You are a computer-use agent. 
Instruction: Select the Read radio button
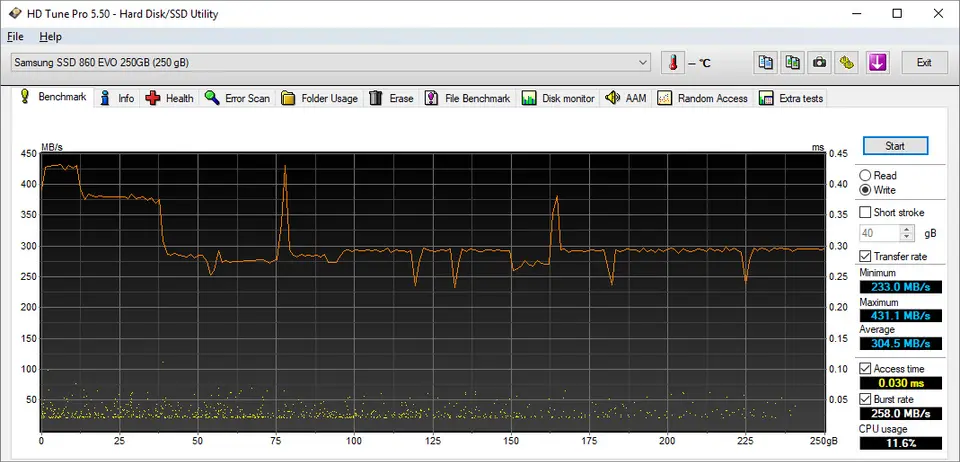866,175
